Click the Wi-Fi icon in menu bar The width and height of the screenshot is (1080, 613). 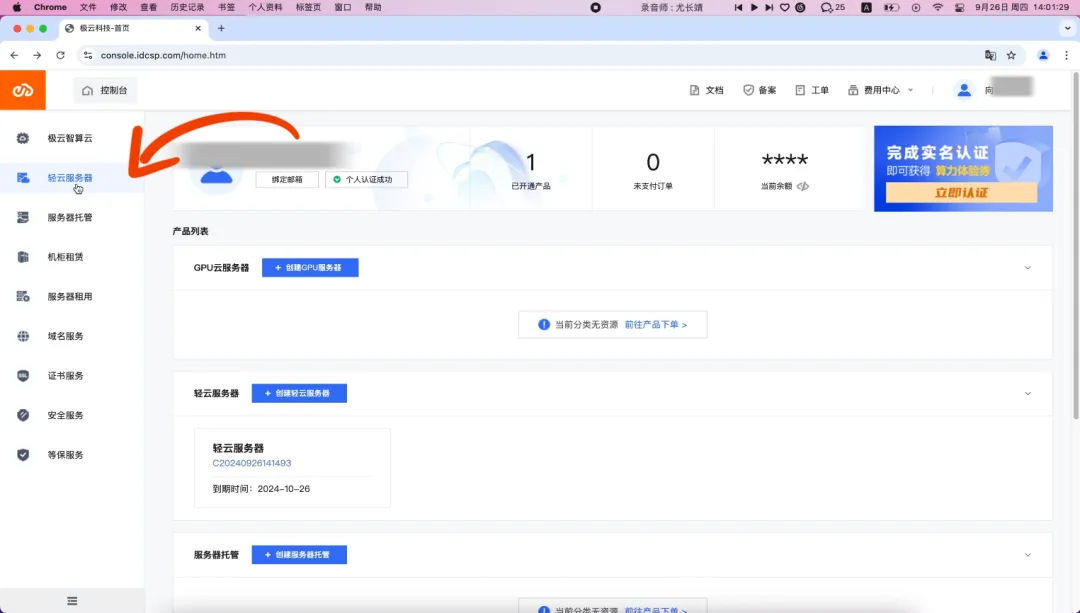pos(937,7)
